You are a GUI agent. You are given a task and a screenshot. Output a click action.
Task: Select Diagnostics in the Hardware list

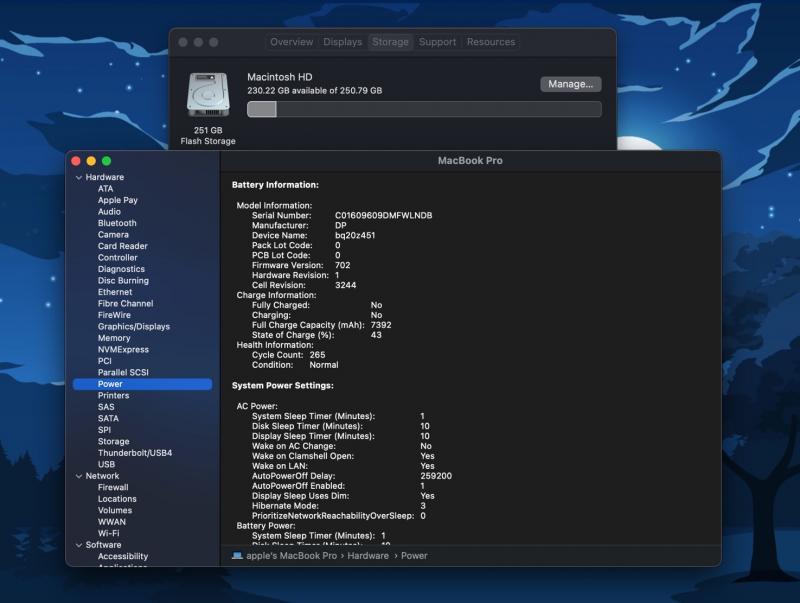pos(121,269)
